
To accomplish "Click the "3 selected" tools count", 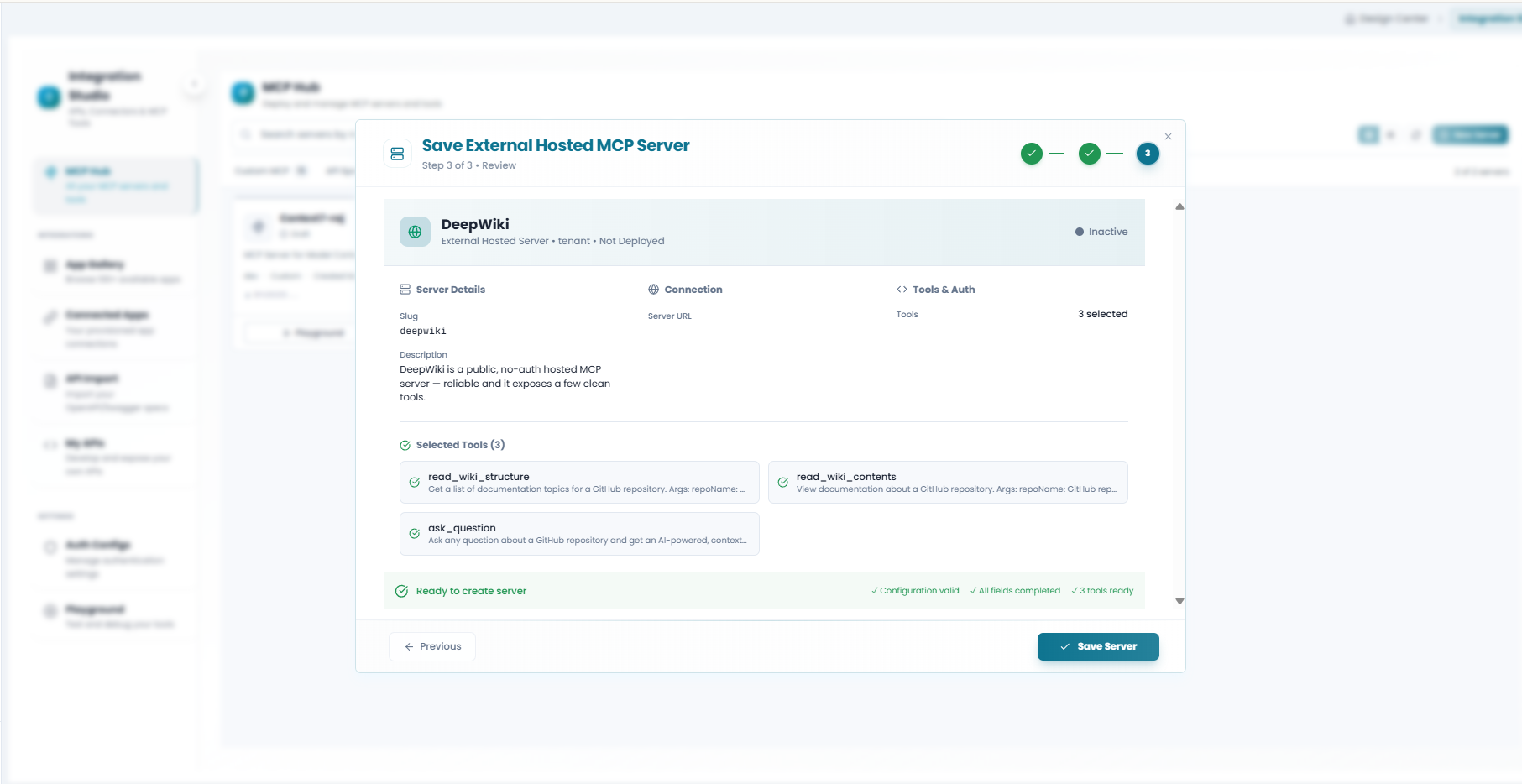I will tap(1103, 314).
